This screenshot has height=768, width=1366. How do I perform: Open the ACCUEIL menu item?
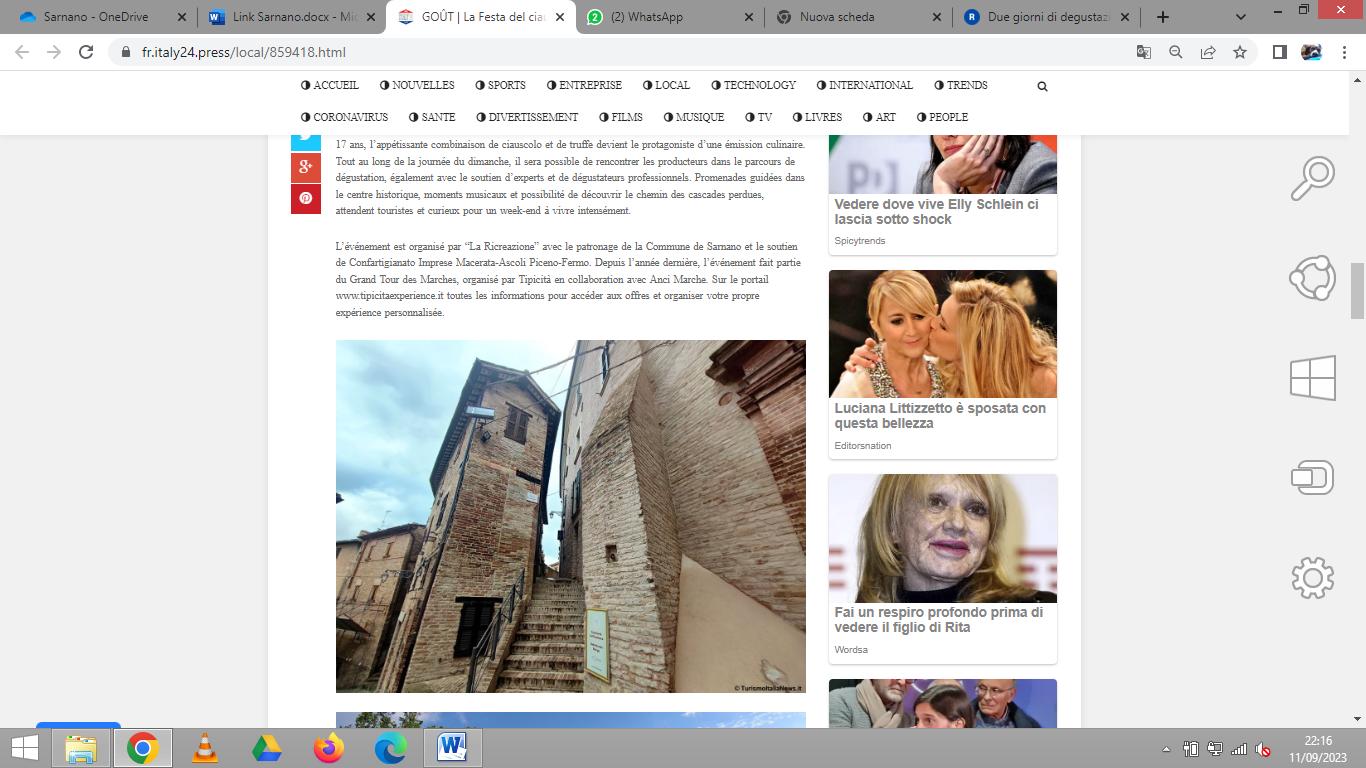[330, 85]
